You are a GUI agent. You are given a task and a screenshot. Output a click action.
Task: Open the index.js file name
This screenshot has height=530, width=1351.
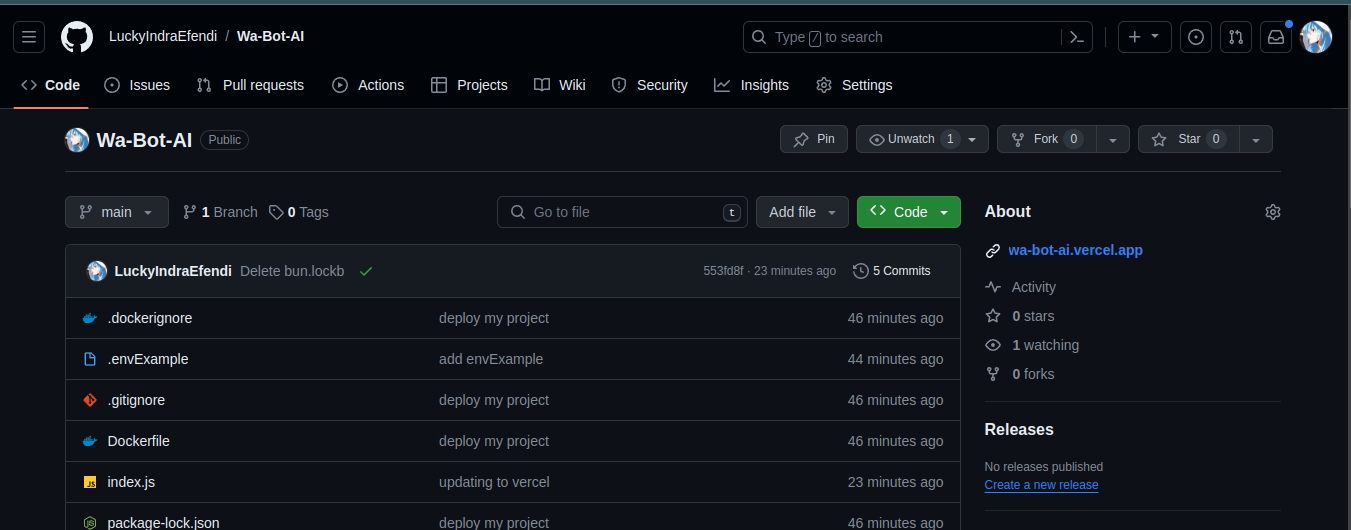131,482
